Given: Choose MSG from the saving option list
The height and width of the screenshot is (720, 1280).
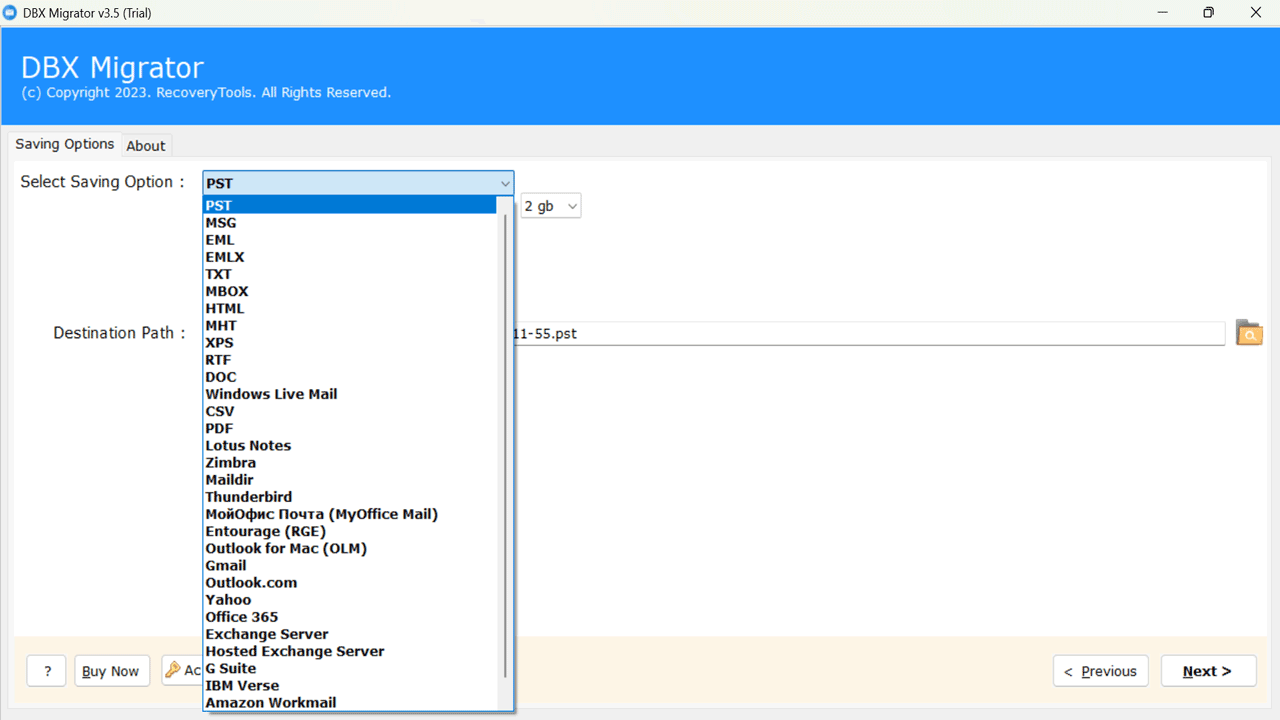Looking at the screenshot, I should coord(350,223).
